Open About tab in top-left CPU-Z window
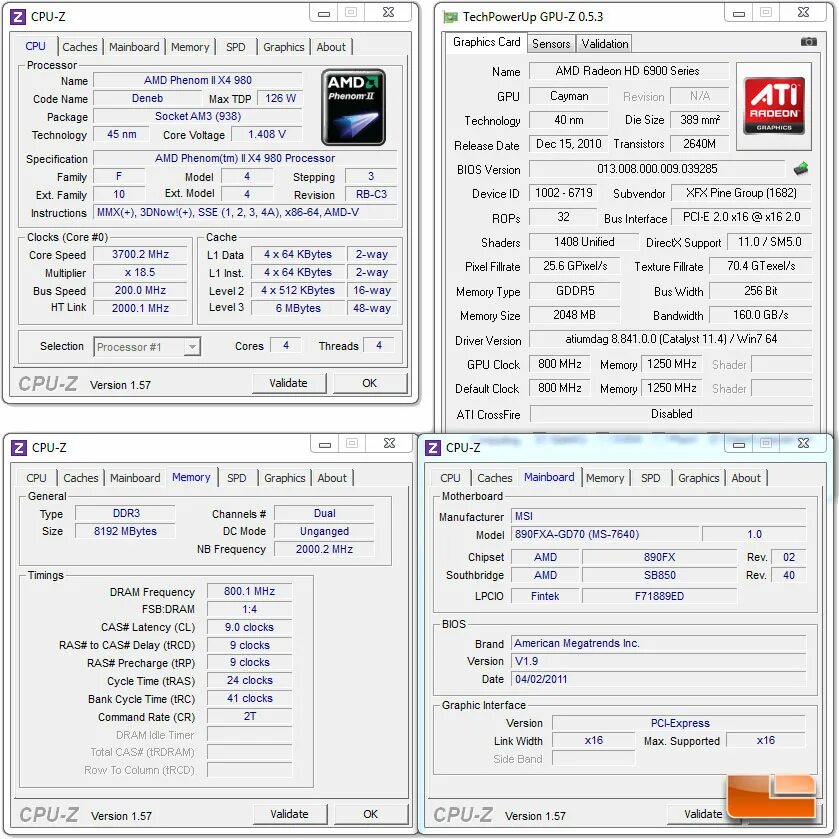Image resolution: width=839 pixels, height=839 pixels. coord(331,47)
